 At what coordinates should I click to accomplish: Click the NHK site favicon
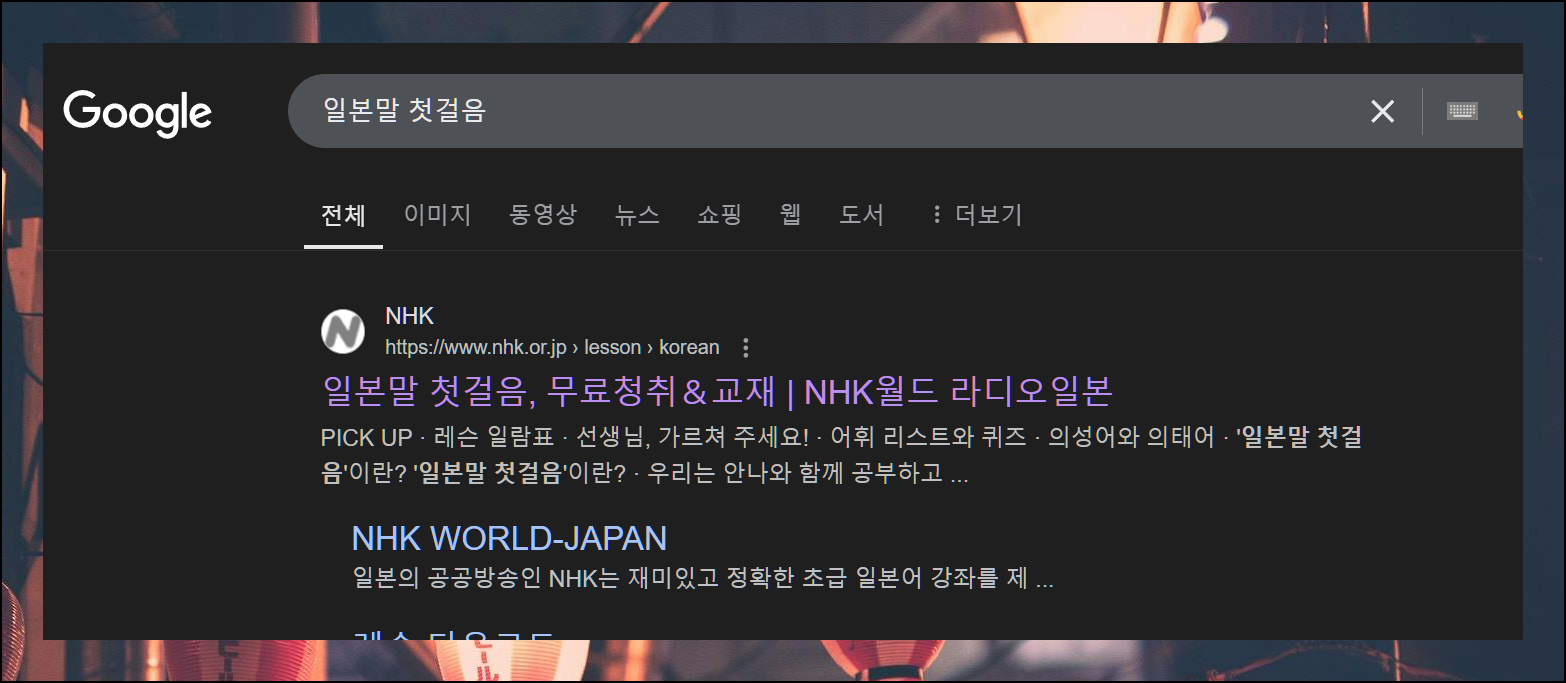343,332
